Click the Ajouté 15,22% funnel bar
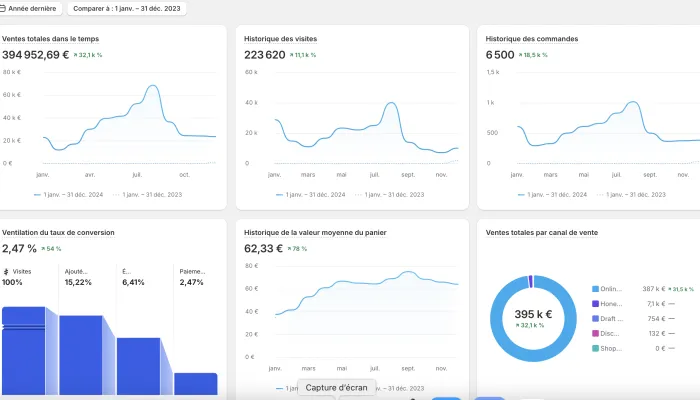Image resolution: width=700 pixels, height=400 pixels. 81,355
